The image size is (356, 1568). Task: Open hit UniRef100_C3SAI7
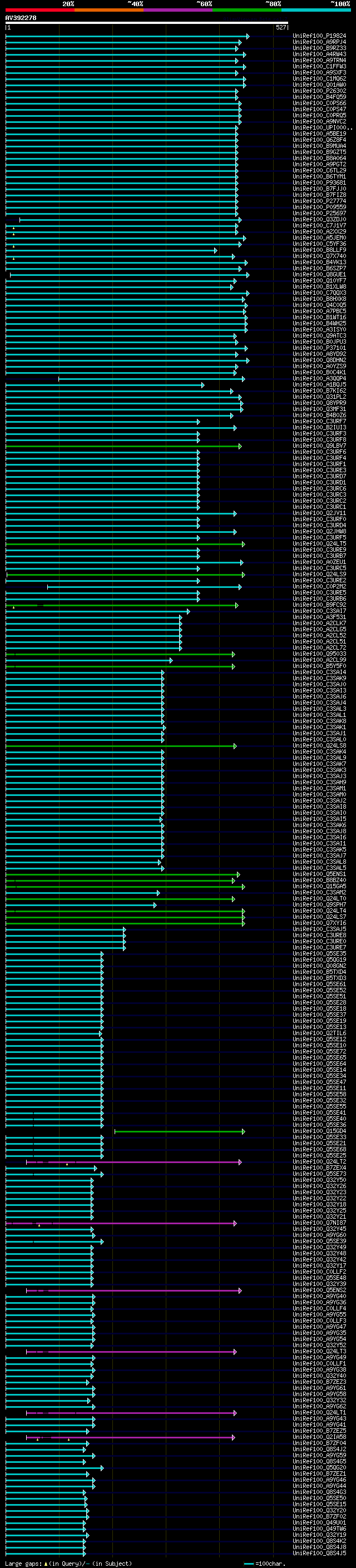(x=319, y=611)
